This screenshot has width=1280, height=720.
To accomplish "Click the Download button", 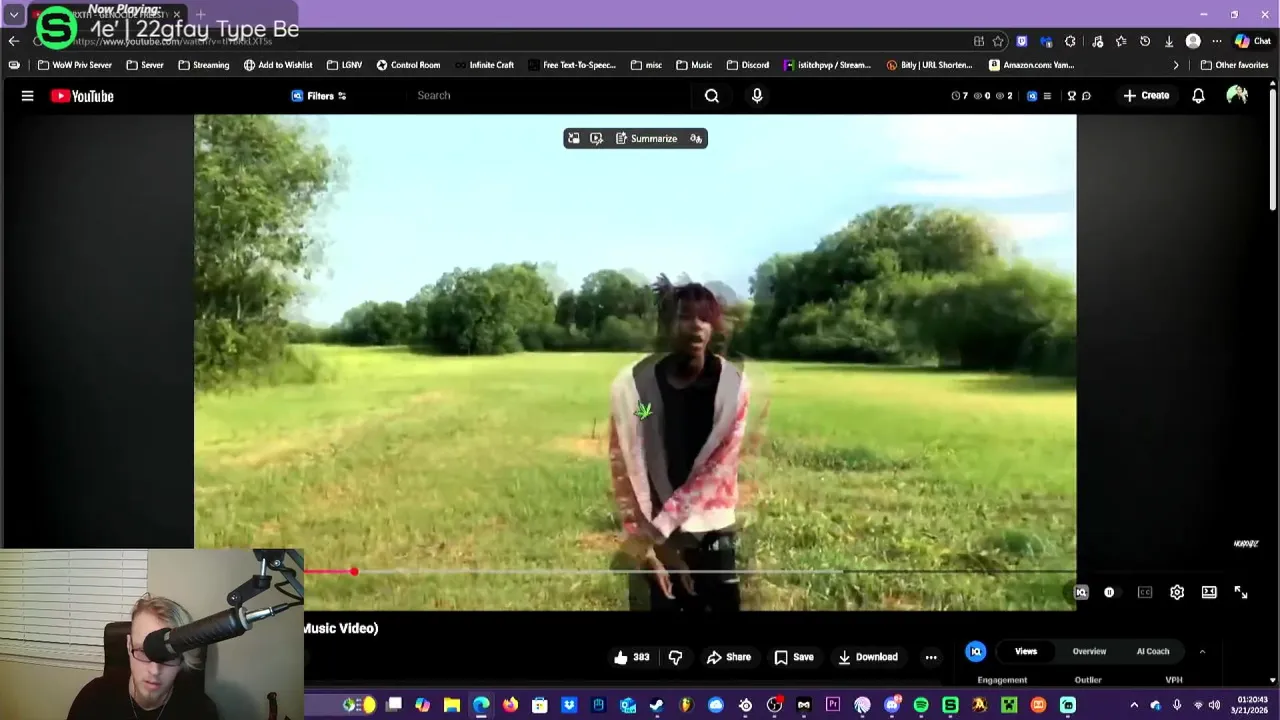I will pyautogui.click(x=868, y=657).
